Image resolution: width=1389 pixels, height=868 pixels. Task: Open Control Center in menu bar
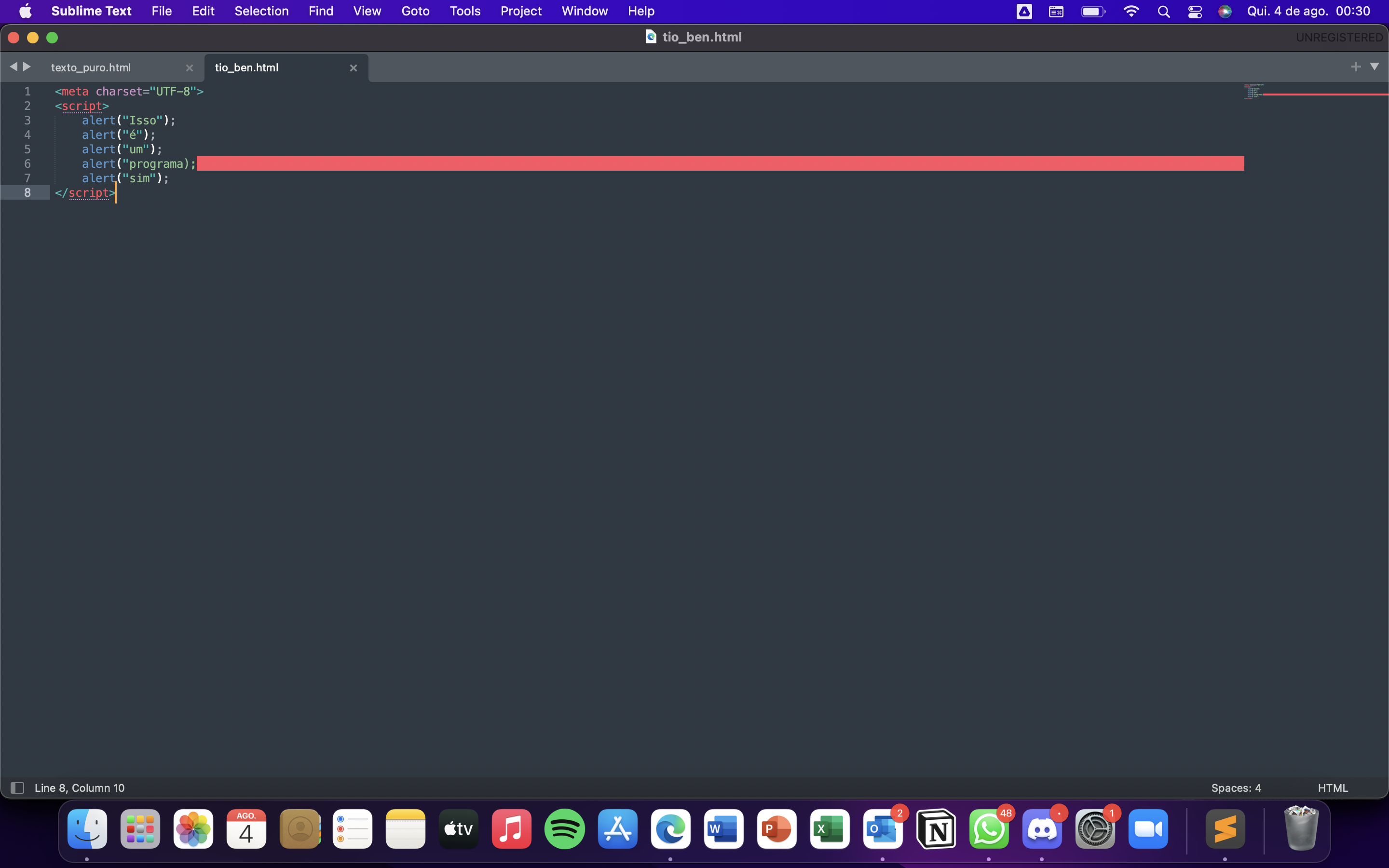click(1195, 12)
